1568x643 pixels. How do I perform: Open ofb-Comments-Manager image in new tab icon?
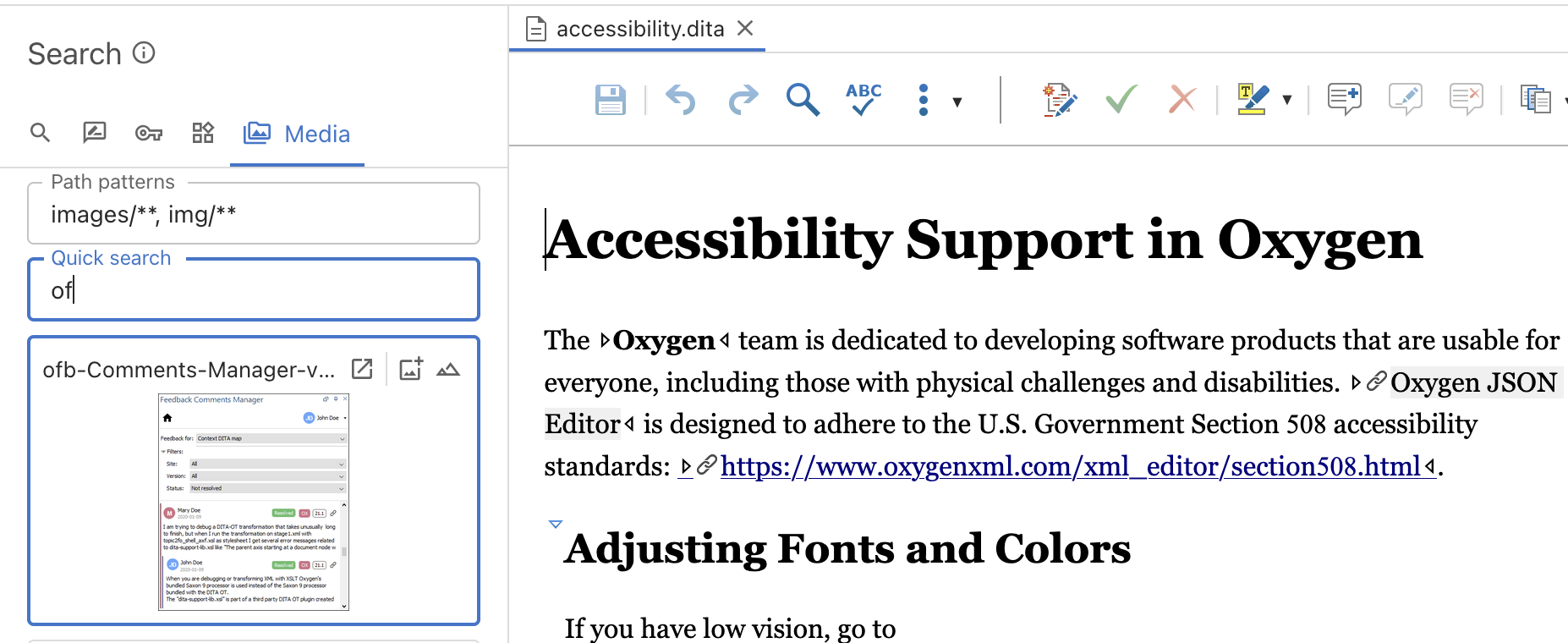coord(362,369)
